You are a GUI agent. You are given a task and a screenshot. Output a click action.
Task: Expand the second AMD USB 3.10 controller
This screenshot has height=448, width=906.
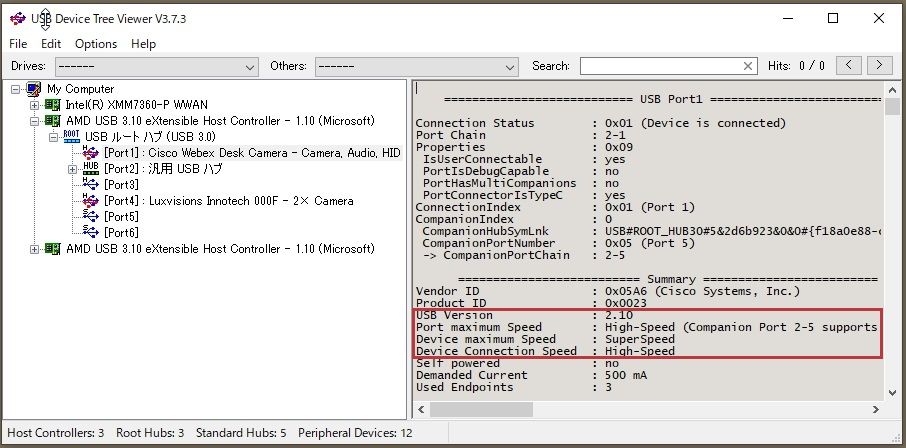tap(35, 249)
